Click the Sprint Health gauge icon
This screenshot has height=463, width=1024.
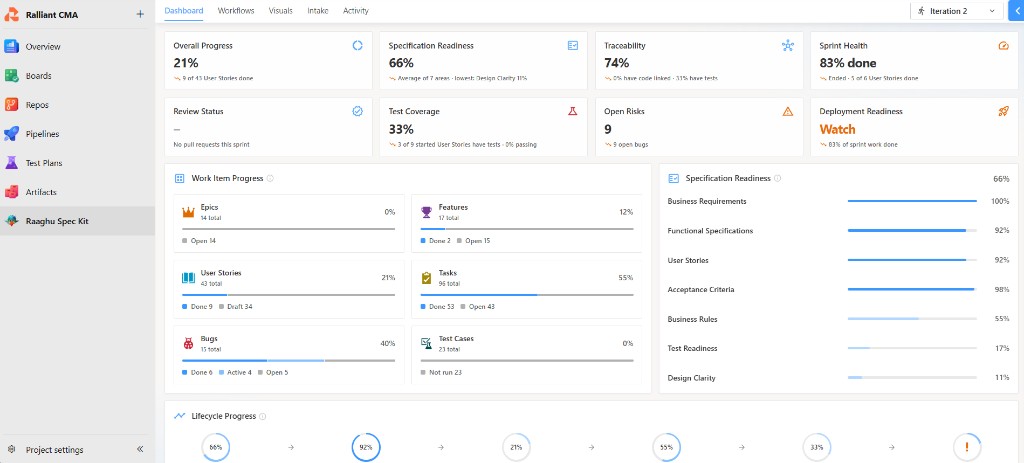click(1004, 46)
